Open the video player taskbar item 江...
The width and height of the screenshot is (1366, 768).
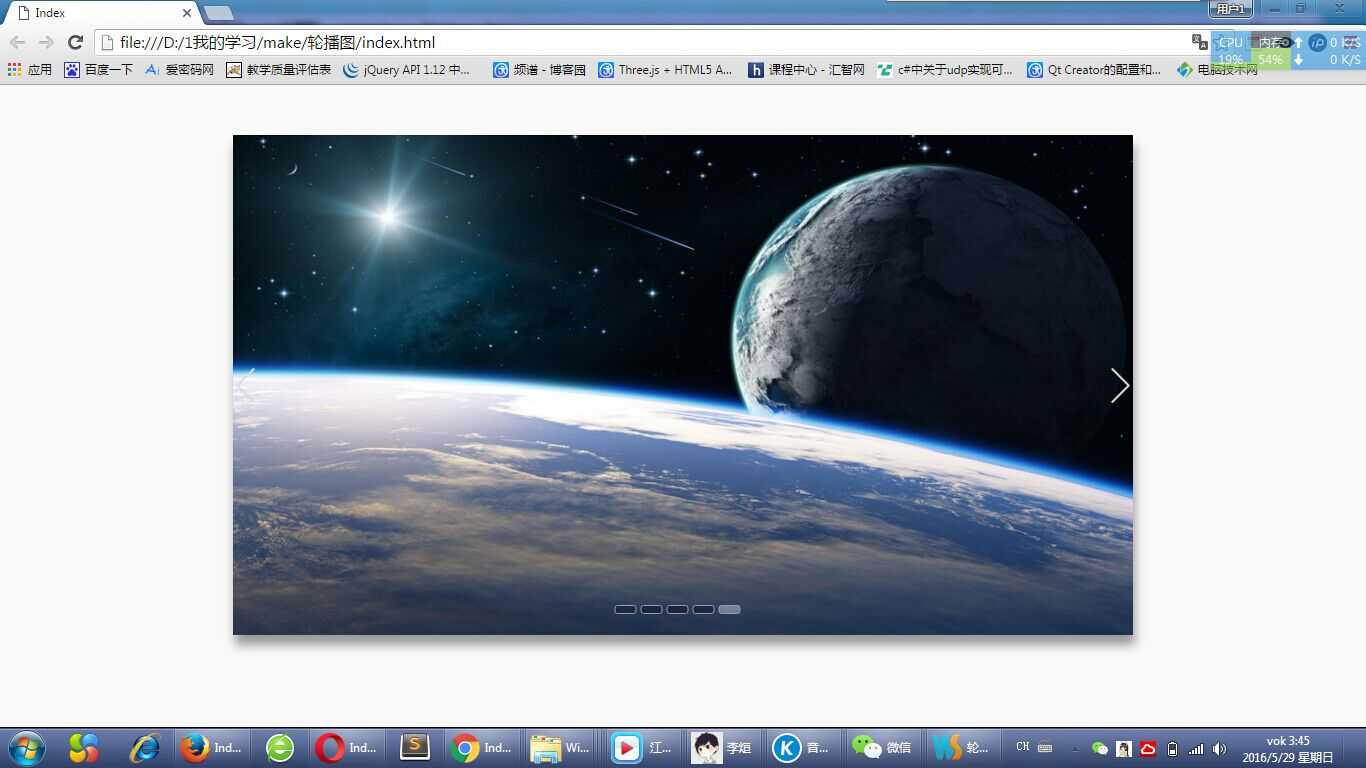pyautogui.click(x=643, y=748)
